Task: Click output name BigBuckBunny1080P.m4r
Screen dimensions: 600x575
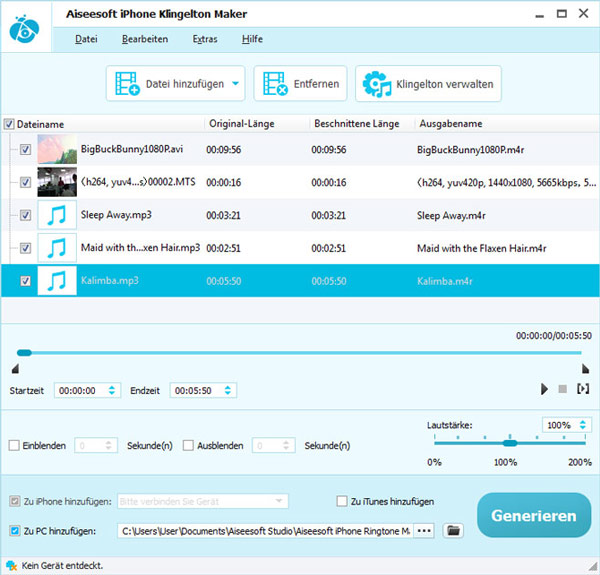Action: [470, 149]
